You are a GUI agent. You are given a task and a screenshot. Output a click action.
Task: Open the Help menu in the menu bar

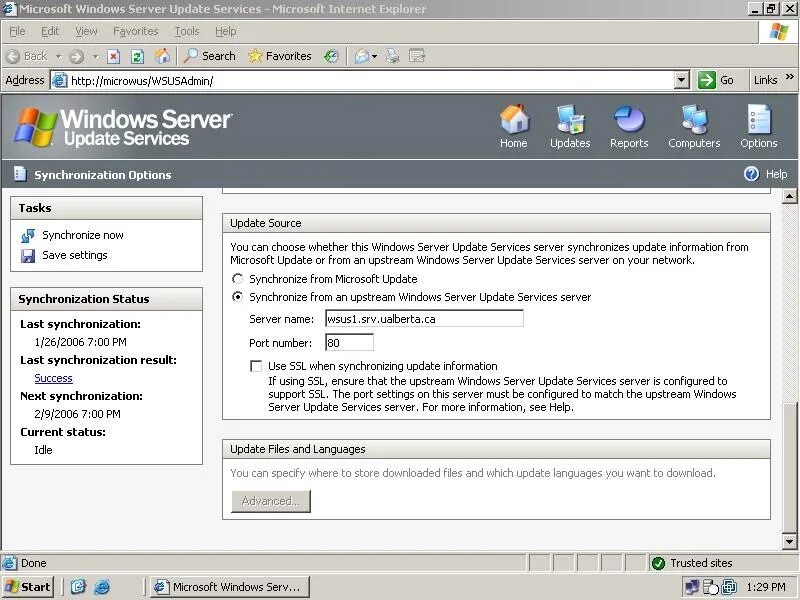tap(226, 31)
